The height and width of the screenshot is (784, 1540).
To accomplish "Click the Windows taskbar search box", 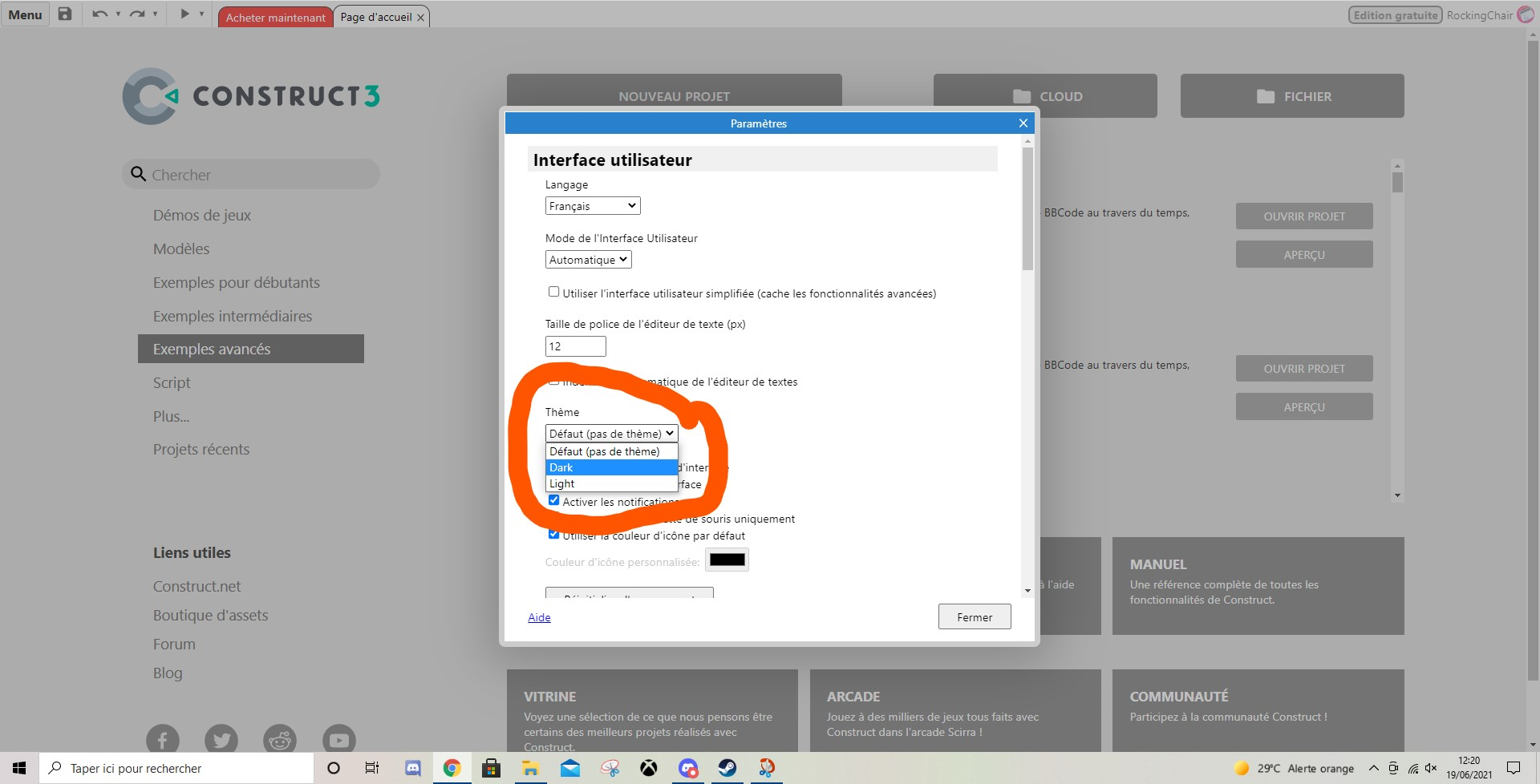I will tap(176, 768).
